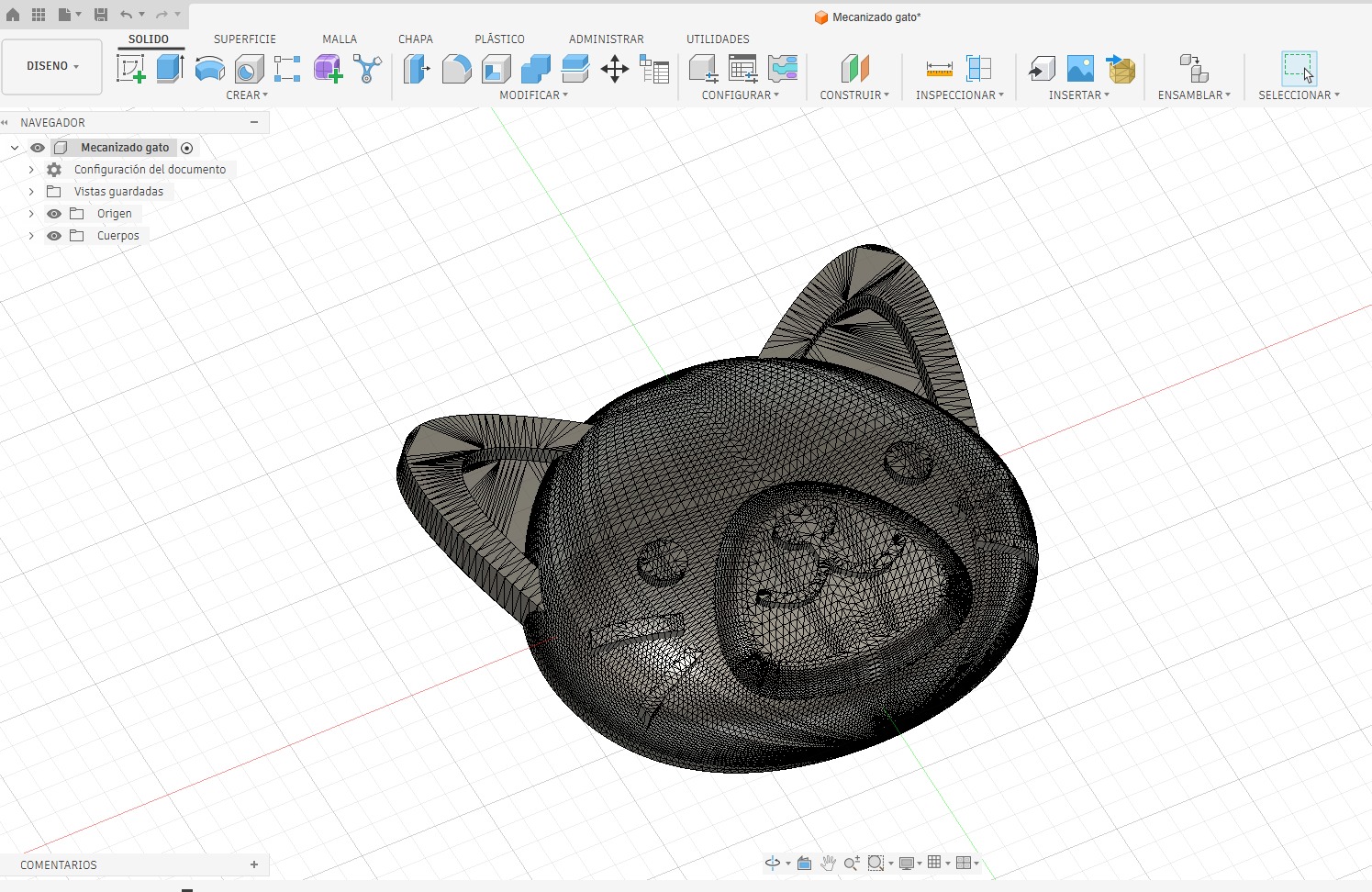Expand the Vistas guardadas node

coord(31,192)
